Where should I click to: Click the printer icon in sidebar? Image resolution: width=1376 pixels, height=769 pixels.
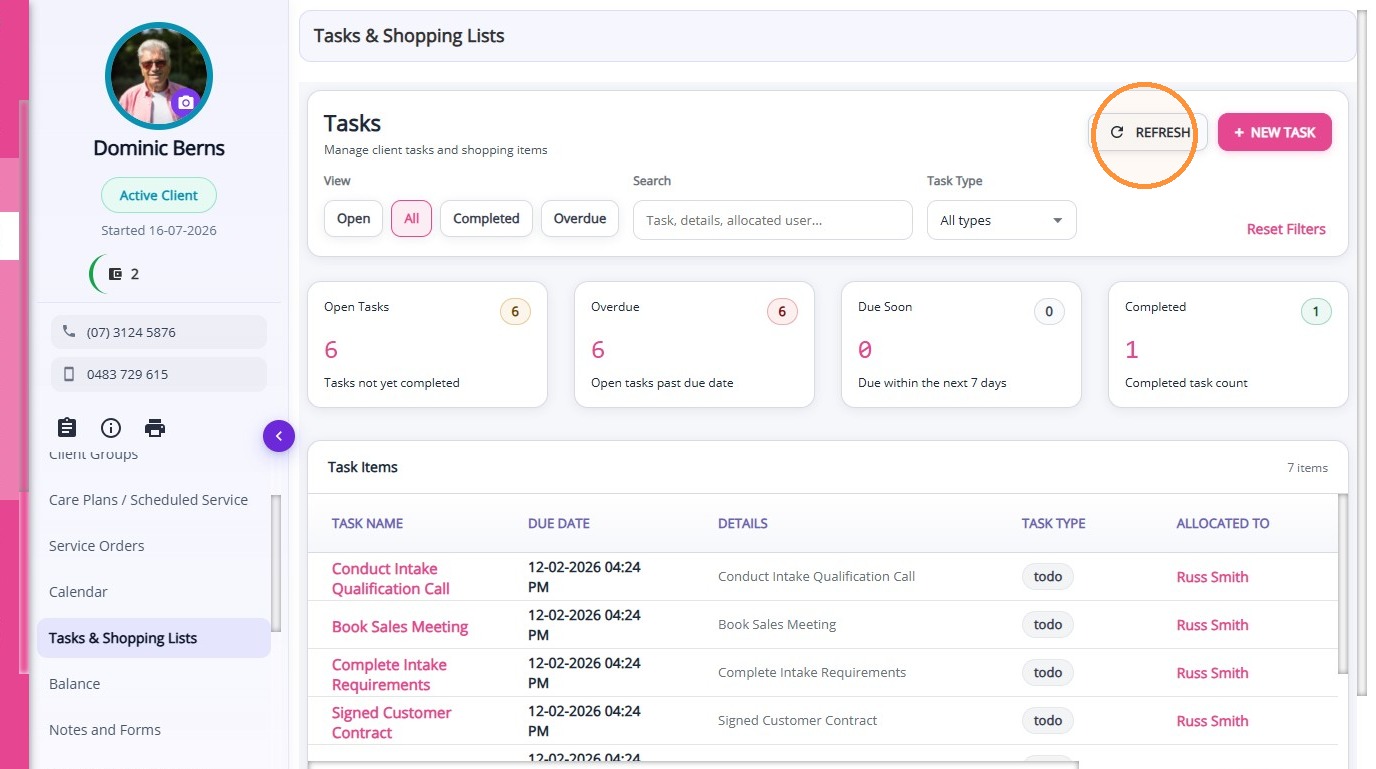(x=155, y=428)
